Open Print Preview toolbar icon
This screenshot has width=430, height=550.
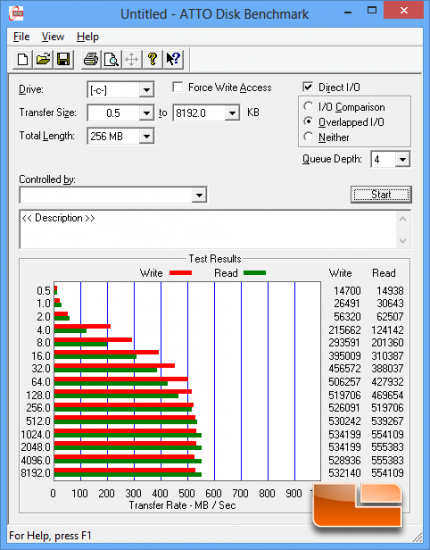tap(112, 59)
